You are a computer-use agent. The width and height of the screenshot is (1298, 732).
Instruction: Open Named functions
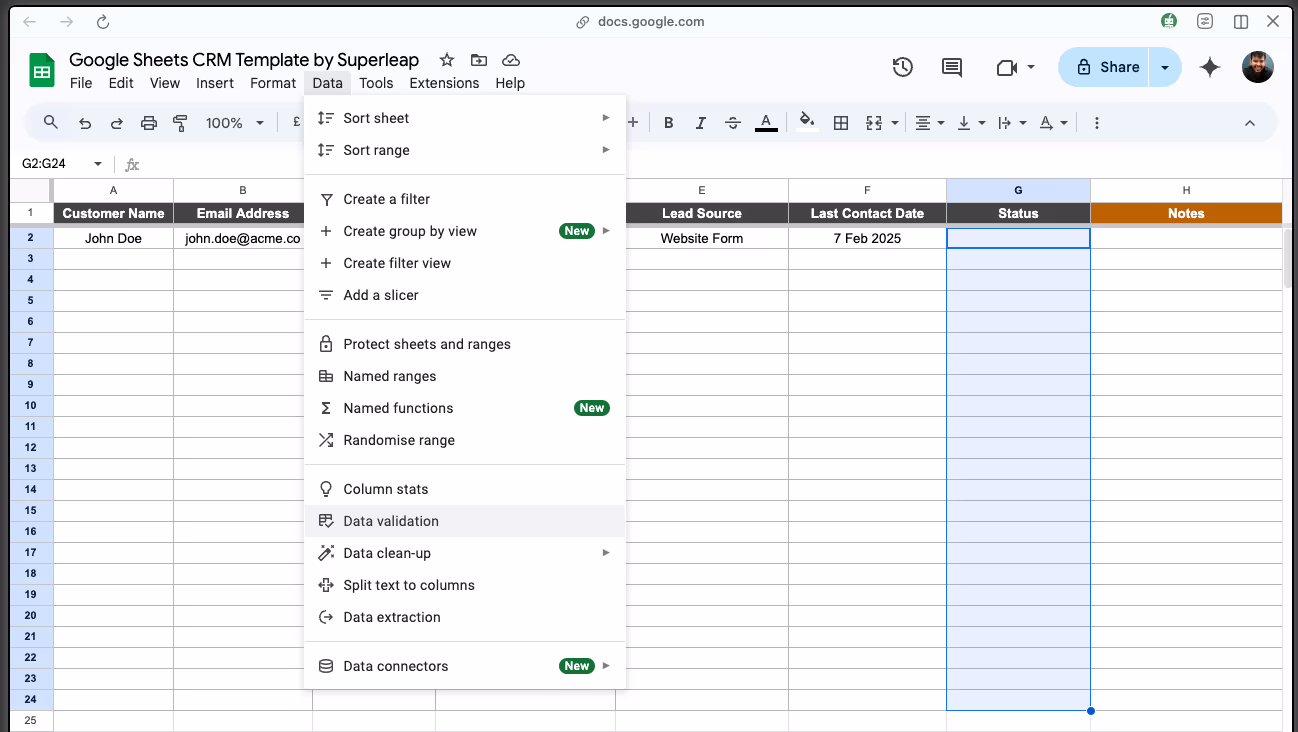(465, 408)
